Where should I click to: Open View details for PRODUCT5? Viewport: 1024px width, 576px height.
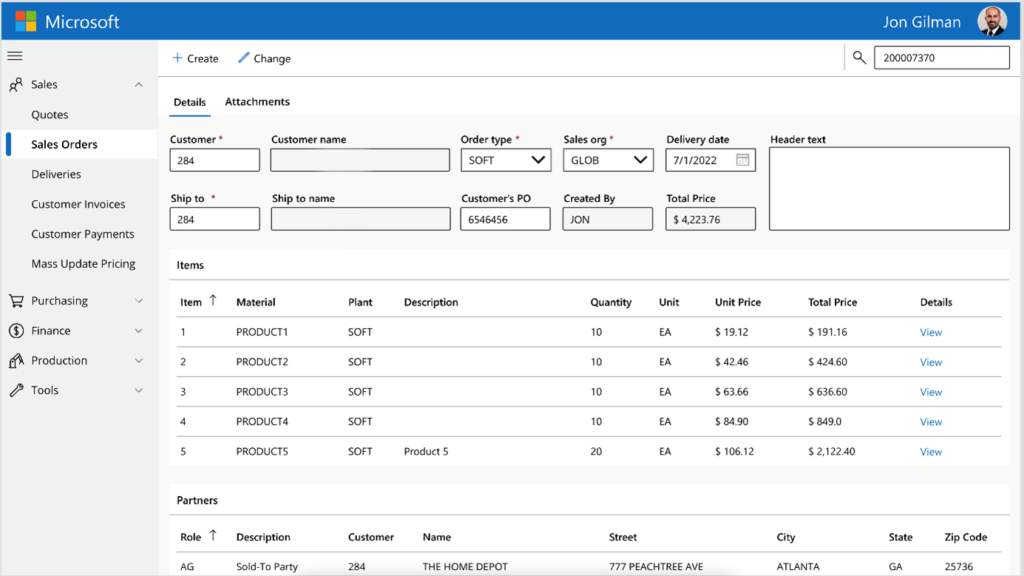930,451
